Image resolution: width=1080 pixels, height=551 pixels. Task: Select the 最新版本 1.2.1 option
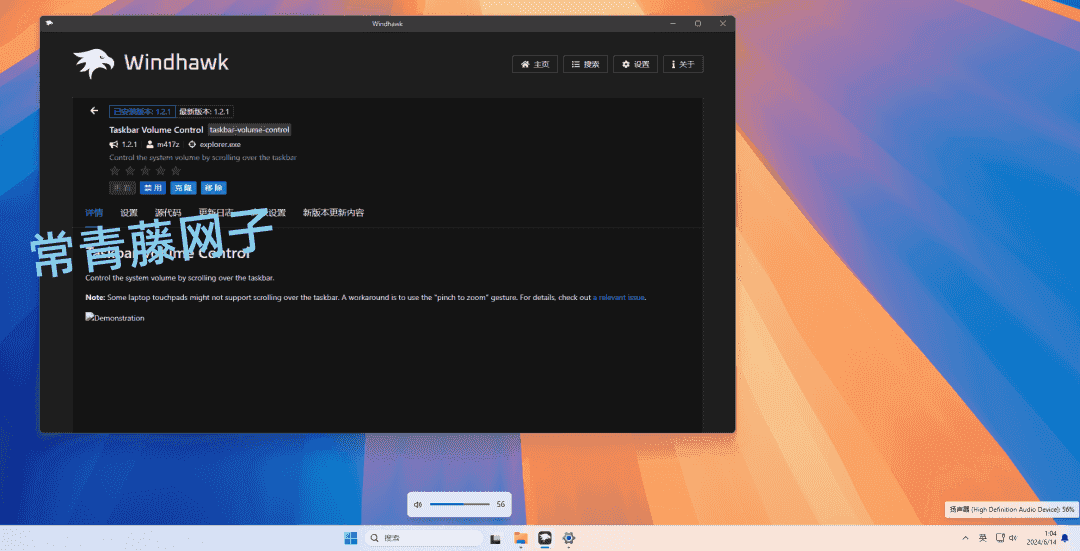pos(205,112)
